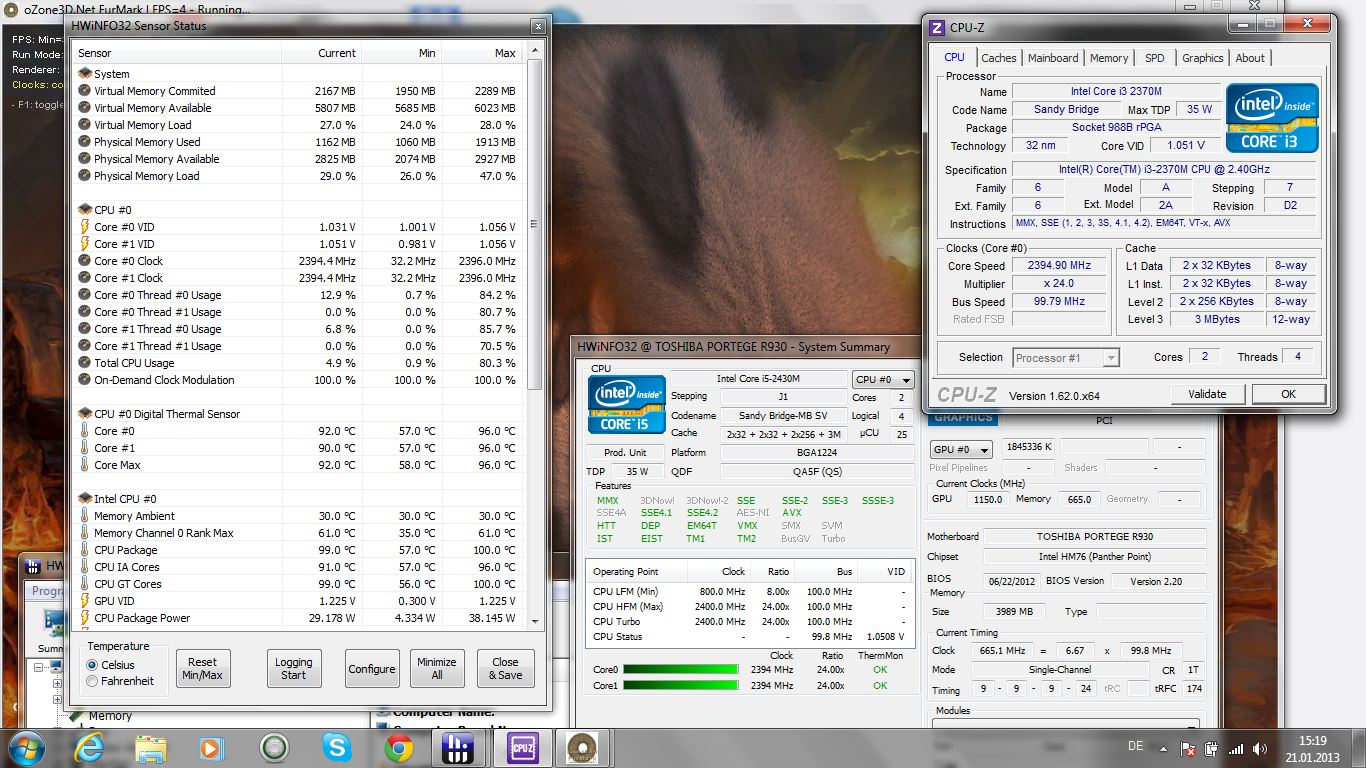Open Skype from the taskbar

[337, 748]
